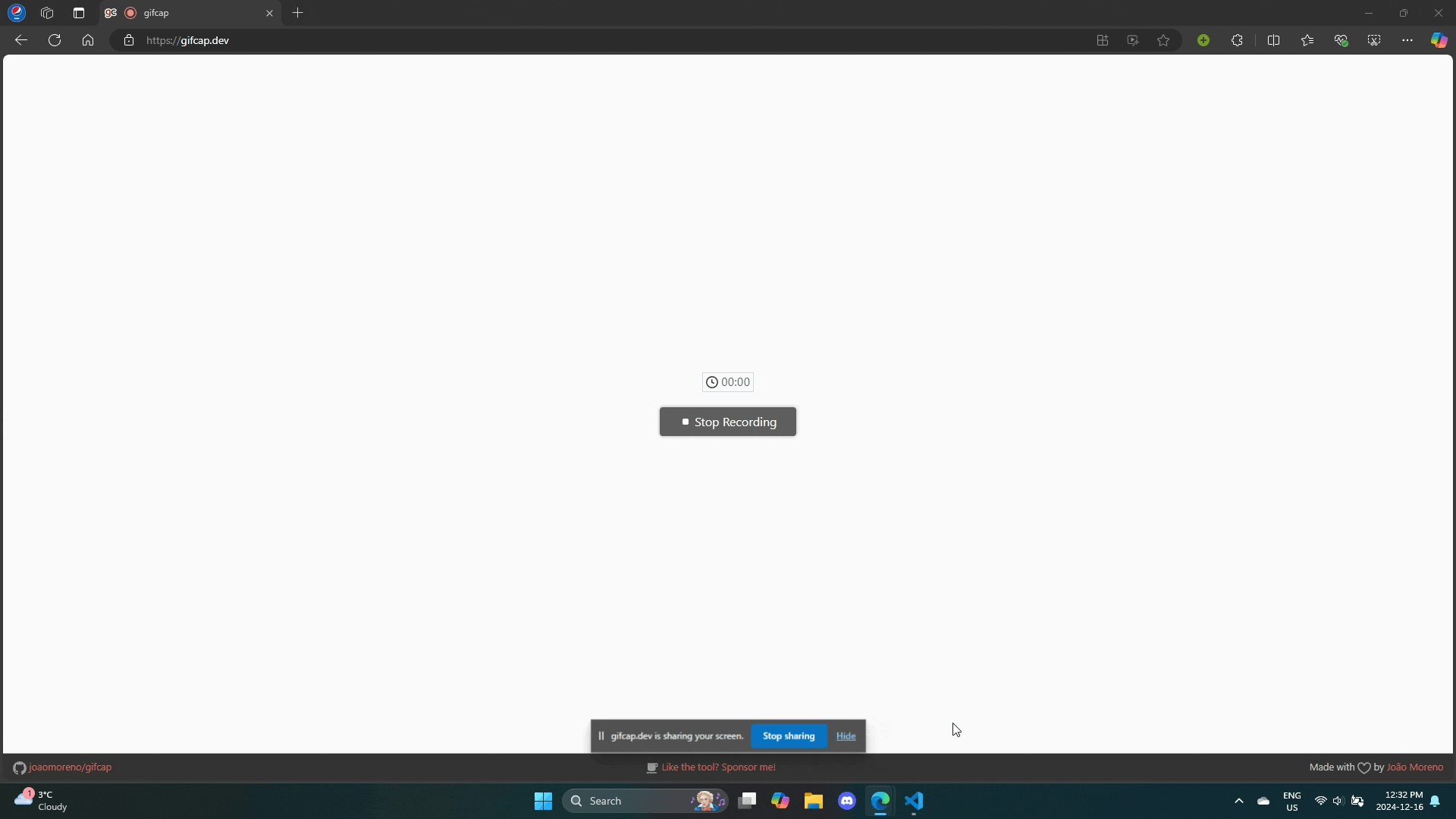Open File Explorer in taskbar
Image resolution: width=1456 pixels, height=819 pixels.
click(x=814, y=800)
